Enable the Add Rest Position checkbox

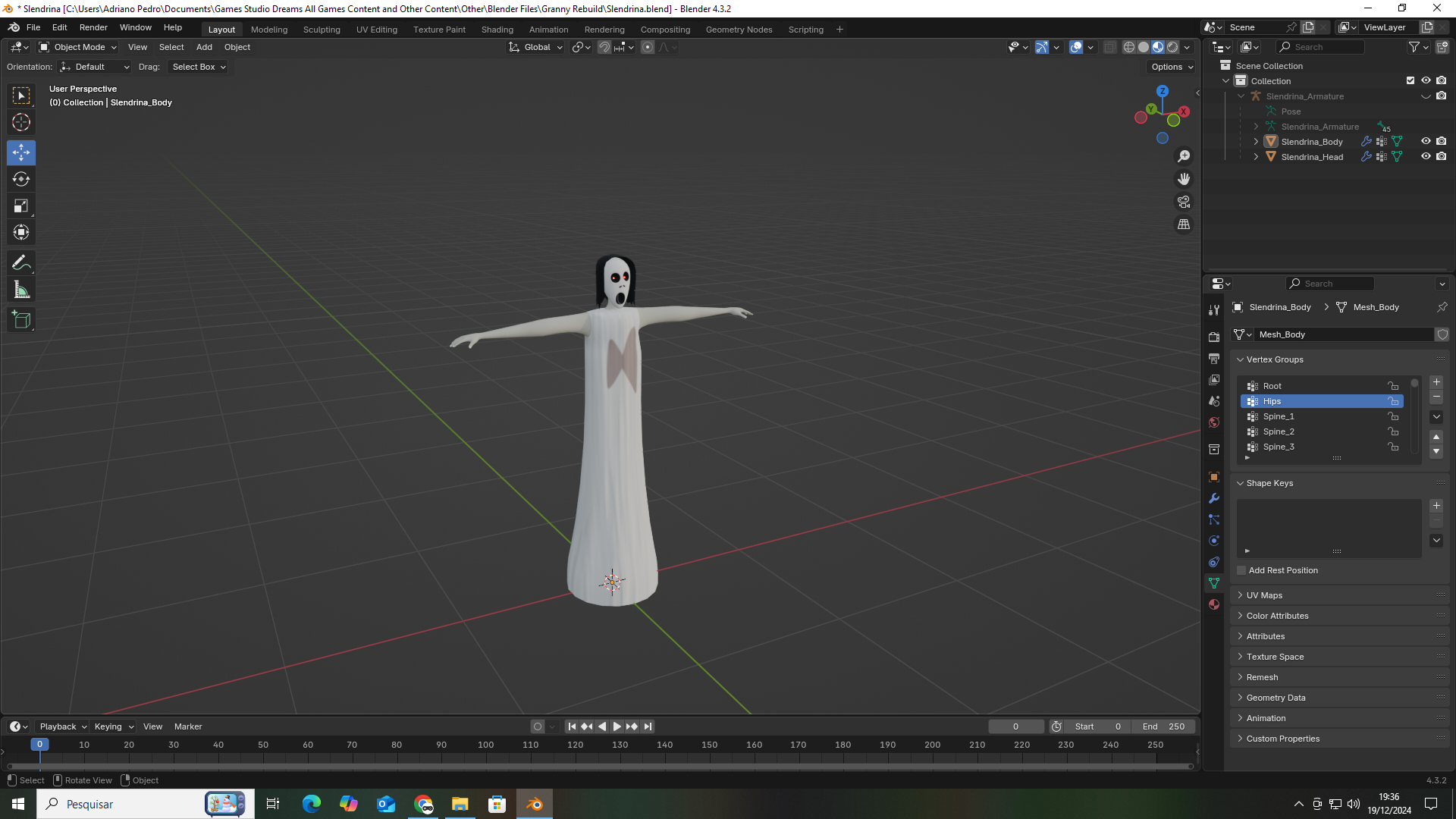point(1241,570)
